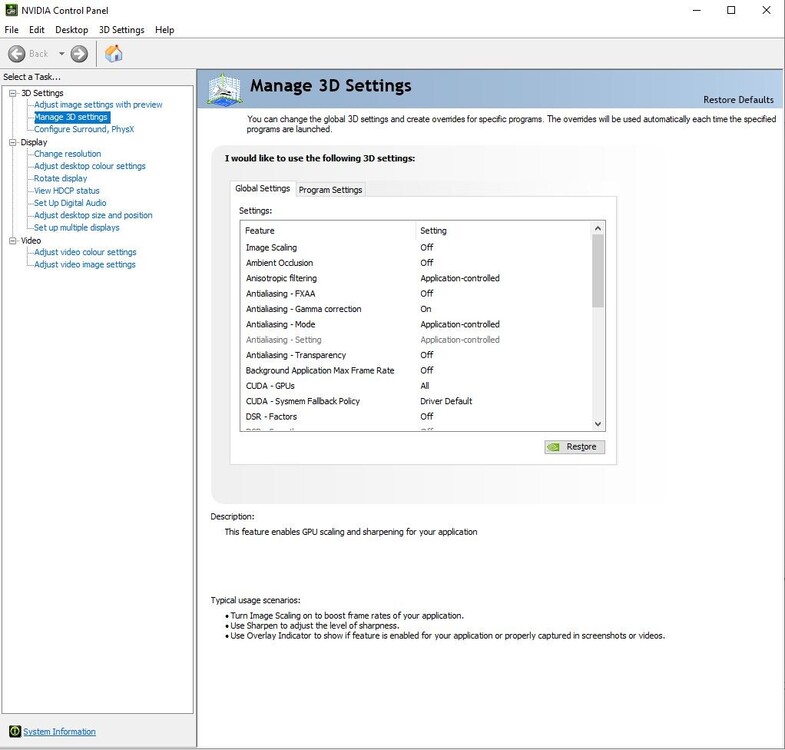Click the Back arrow button
Viewport: 785px width, 750px height.
pyautogui.click(x=17, y=54)
